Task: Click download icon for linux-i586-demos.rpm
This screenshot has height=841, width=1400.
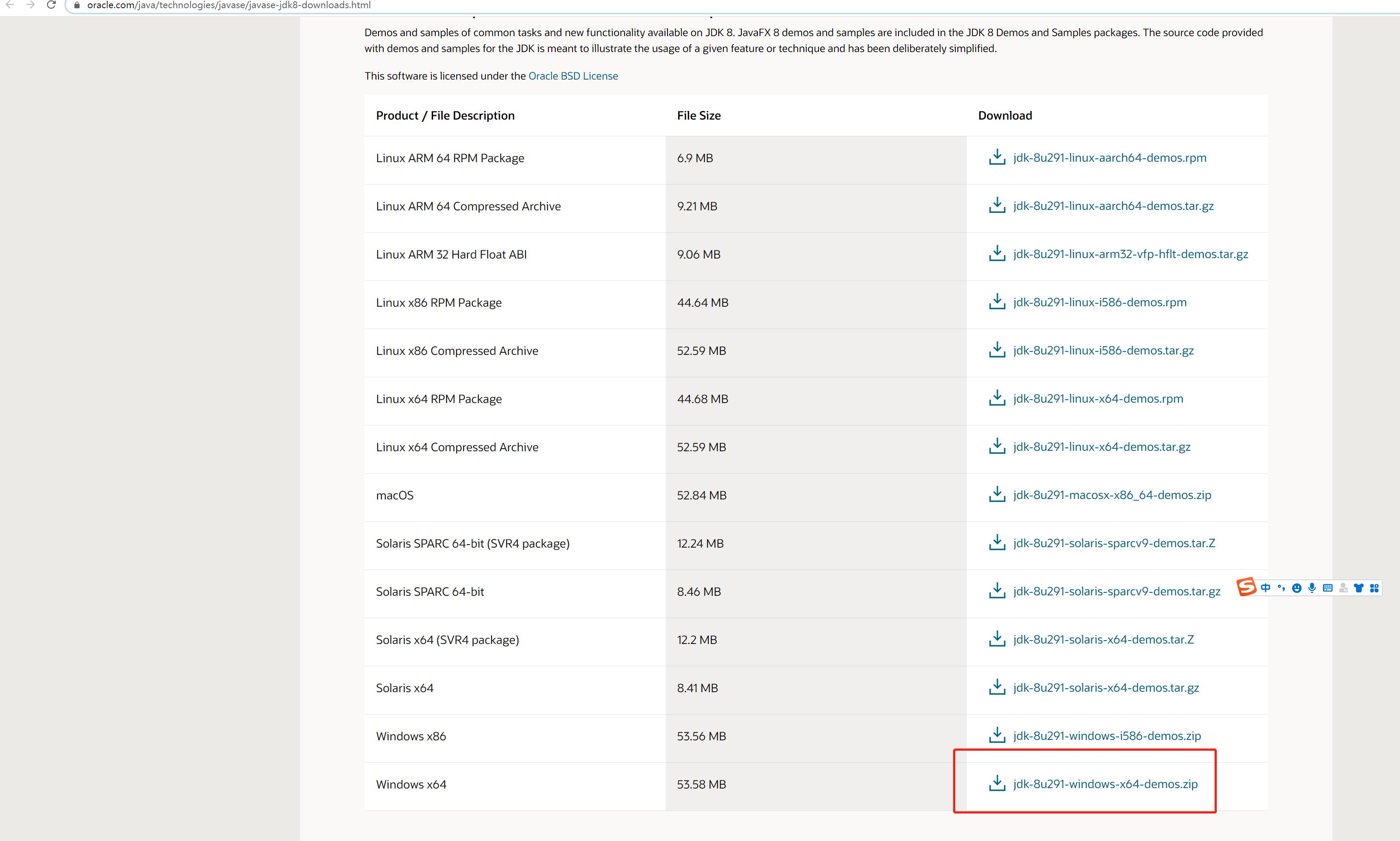Action: pyautogui.click(x=997, y=302)
